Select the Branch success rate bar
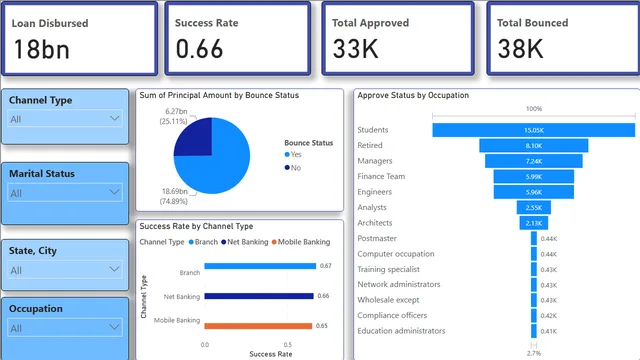Viewport: 640px width, 360px height. (260, 266)
